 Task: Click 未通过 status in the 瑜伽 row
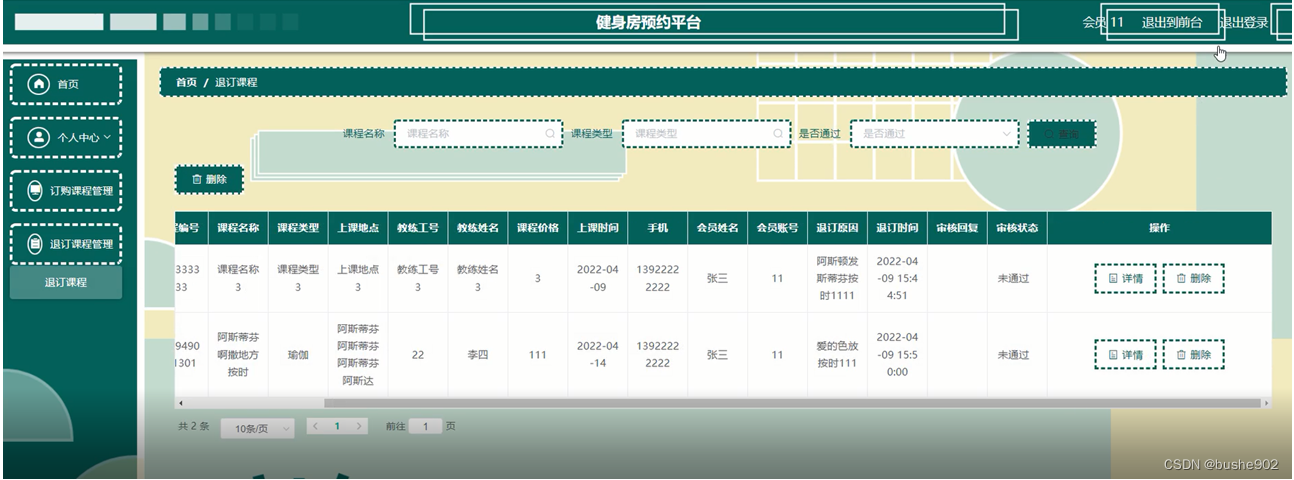pyautogui.click(x=1013, y=354)
